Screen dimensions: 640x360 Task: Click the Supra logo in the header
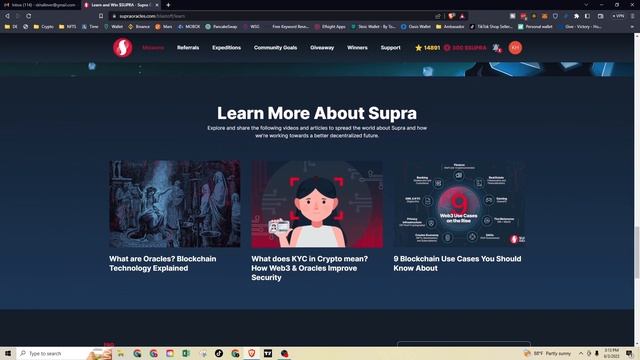tap(122, 48)
